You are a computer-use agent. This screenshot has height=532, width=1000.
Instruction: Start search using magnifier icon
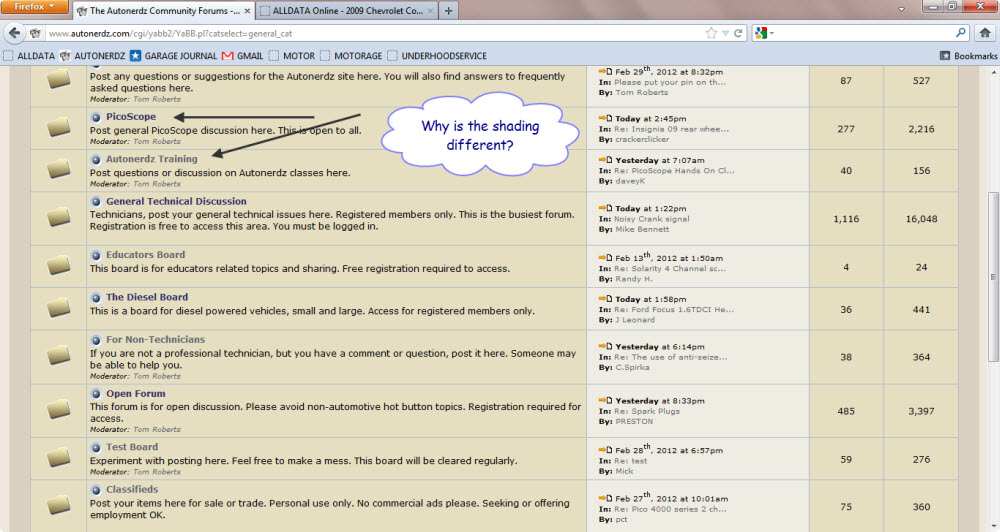pos(960,33)
